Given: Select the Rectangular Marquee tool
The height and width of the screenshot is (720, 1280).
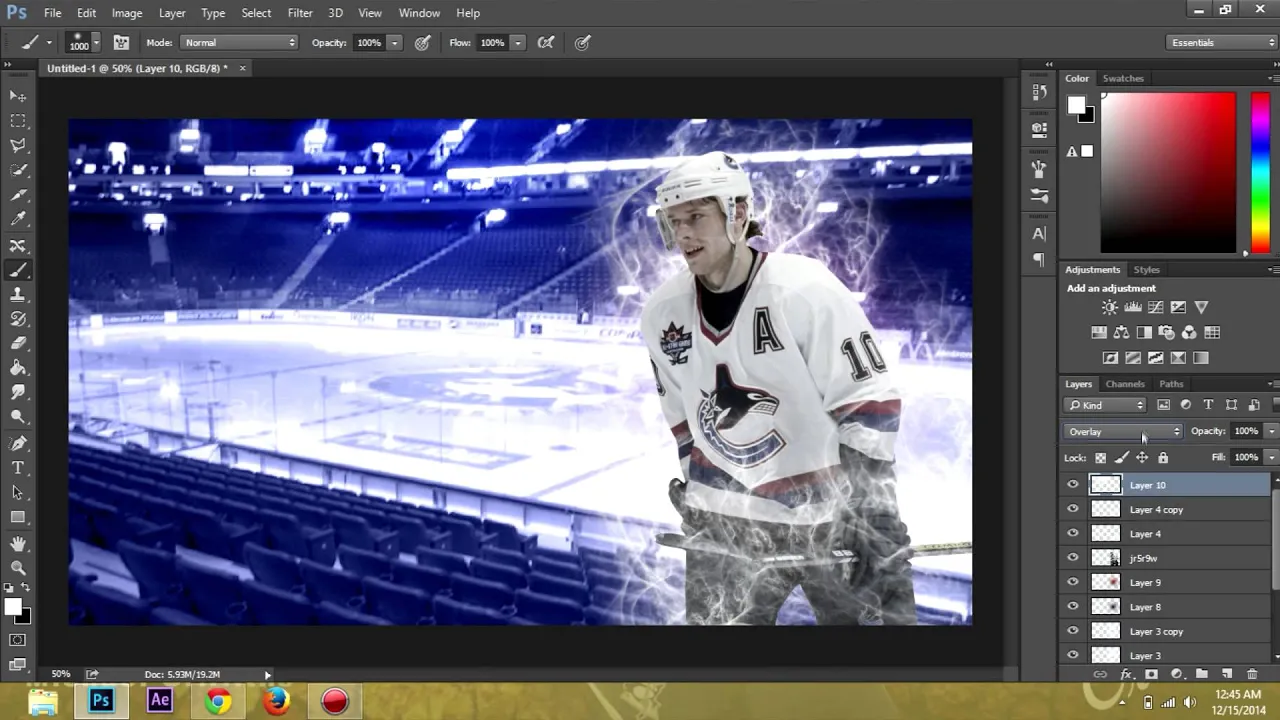Looking at the screenshot, I should 18,121.
